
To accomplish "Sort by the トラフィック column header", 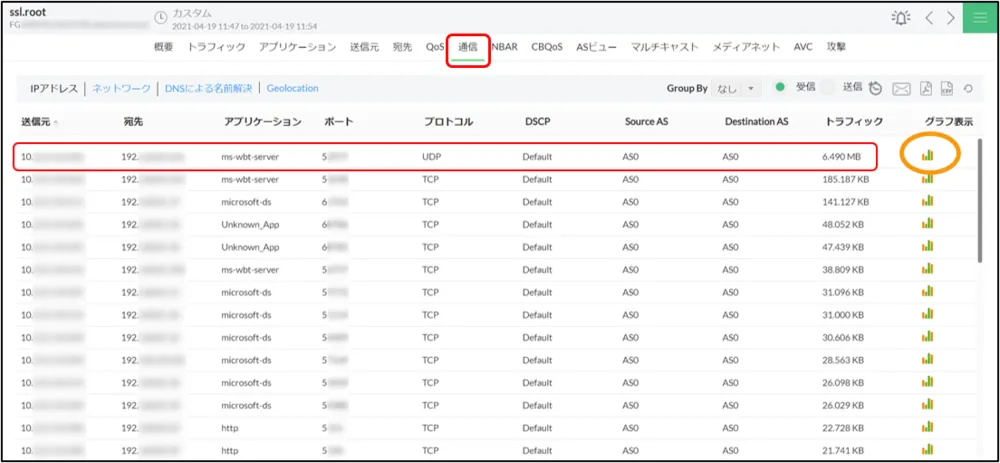I will tap(853, 122).
